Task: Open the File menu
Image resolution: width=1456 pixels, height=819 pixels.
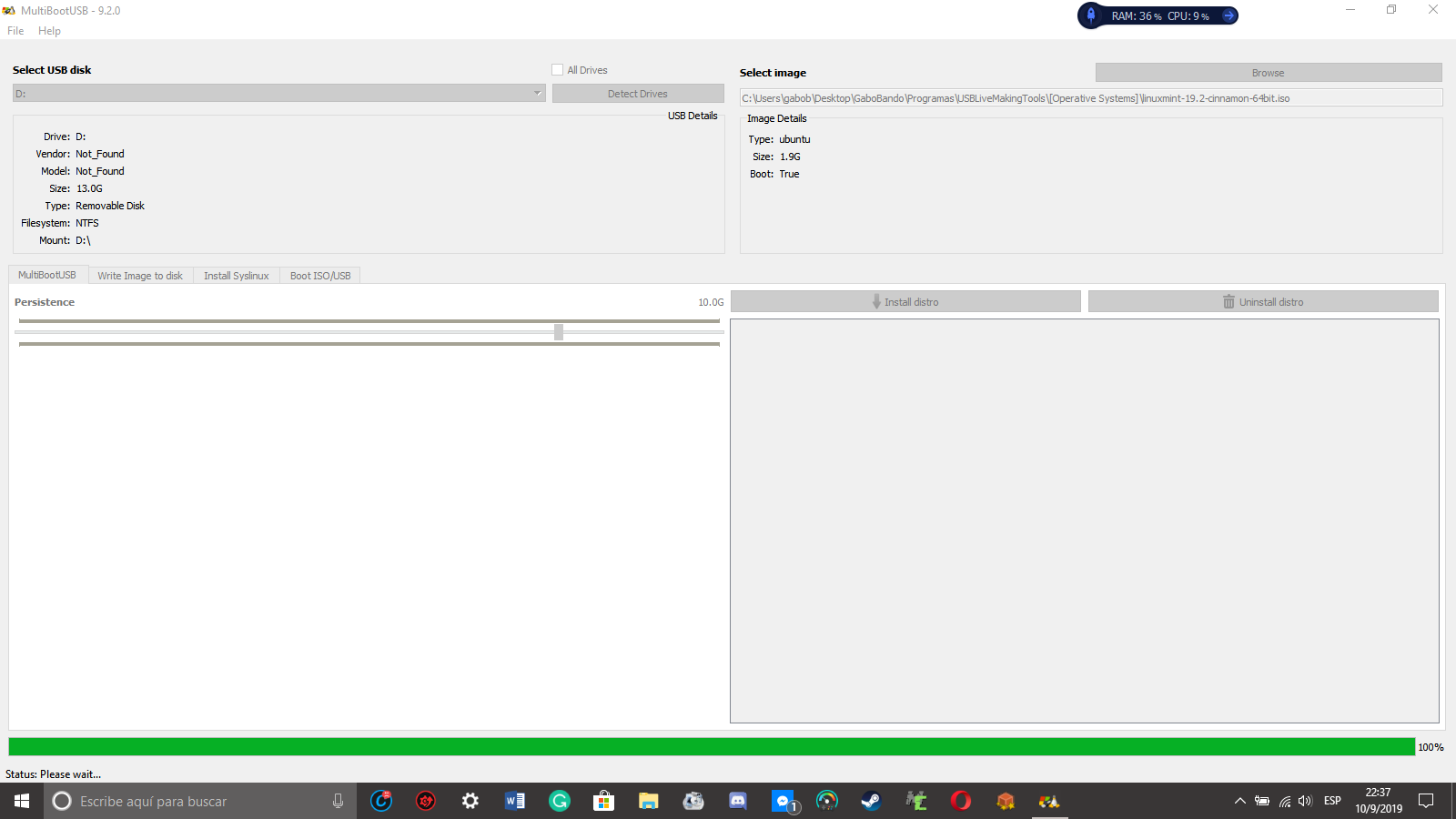Action: [15, 31]
